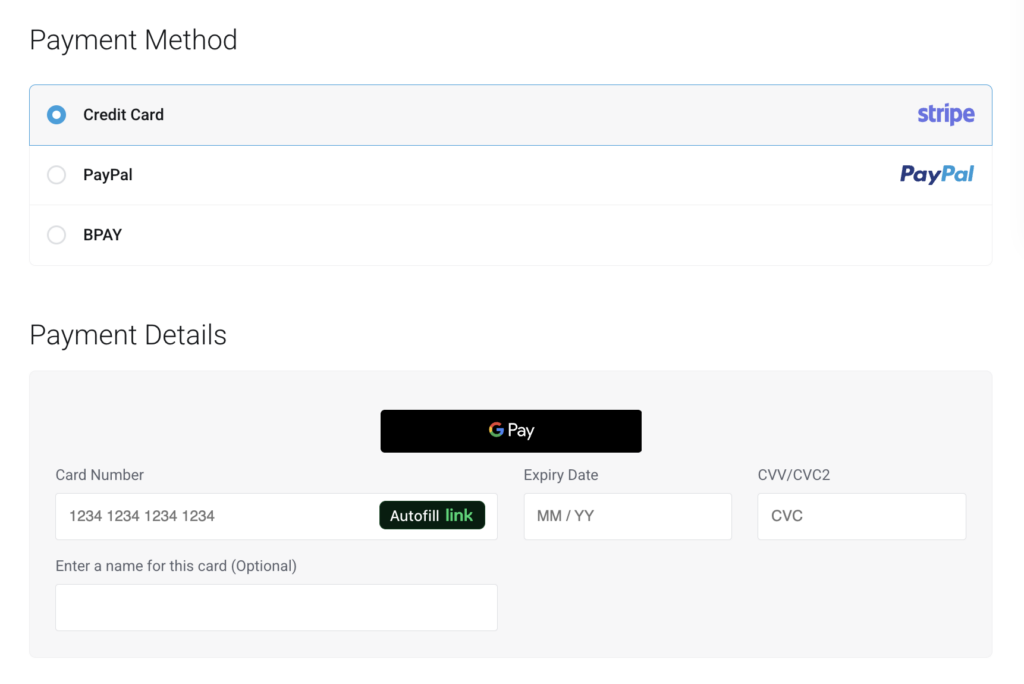
Task: Click the CVV/CVC2 label
Action: point(793,475)
